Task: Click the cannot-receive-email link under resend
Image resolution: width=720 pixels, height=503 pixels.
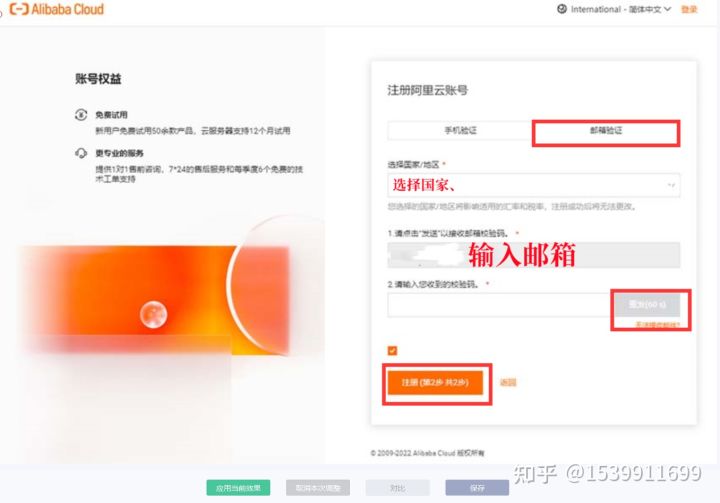Action: (x=657, y=325)
